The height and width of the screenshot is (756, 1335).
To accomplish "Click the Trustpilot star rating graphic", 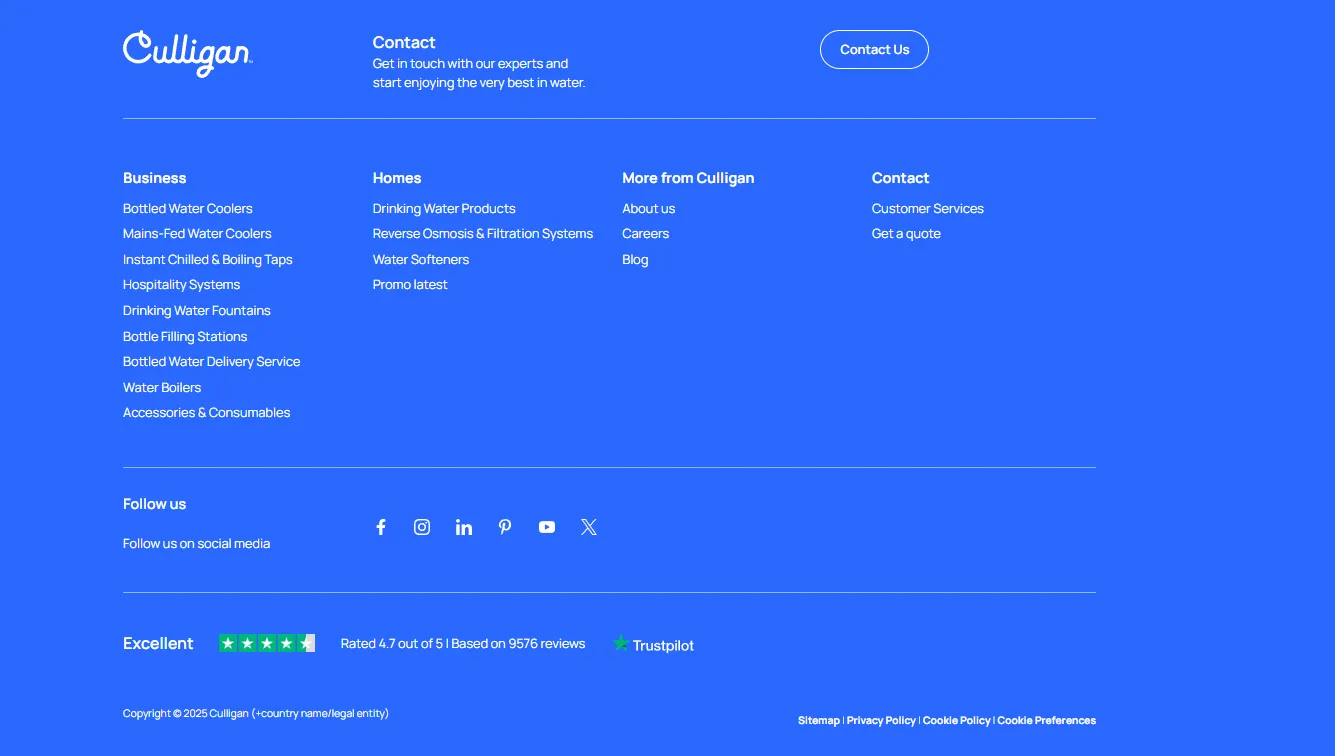I will [267, 643].
